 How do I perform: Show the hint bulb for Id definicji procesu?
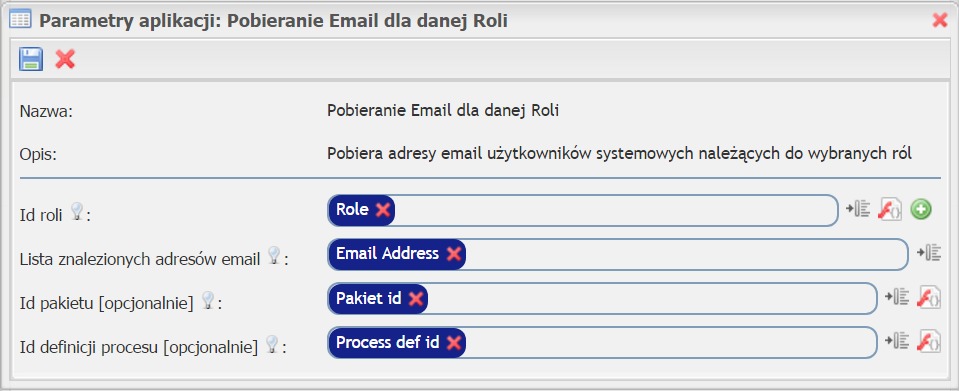click(x=272, y=344)
